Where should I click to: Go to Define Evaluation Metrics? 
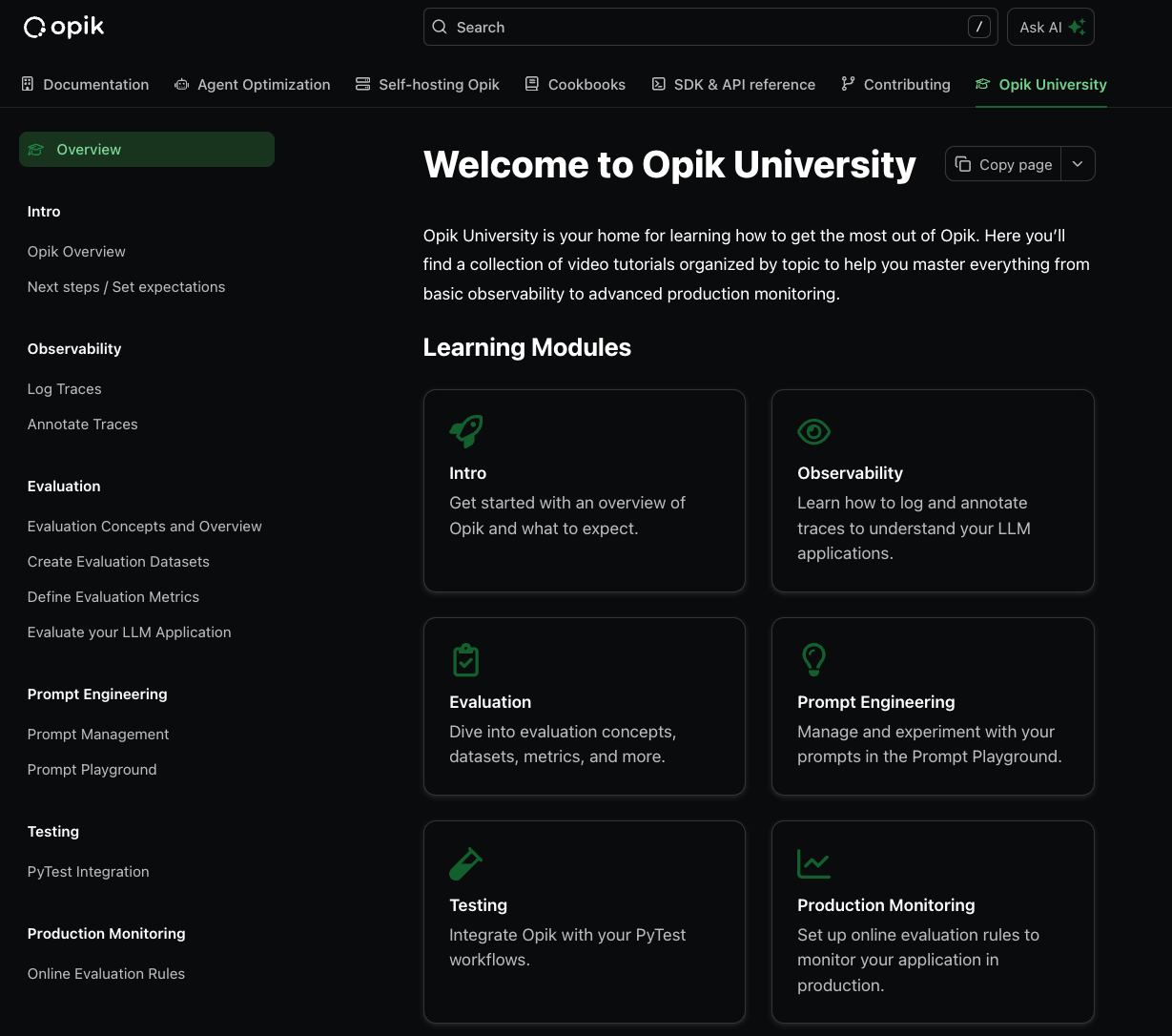point(113,597)
